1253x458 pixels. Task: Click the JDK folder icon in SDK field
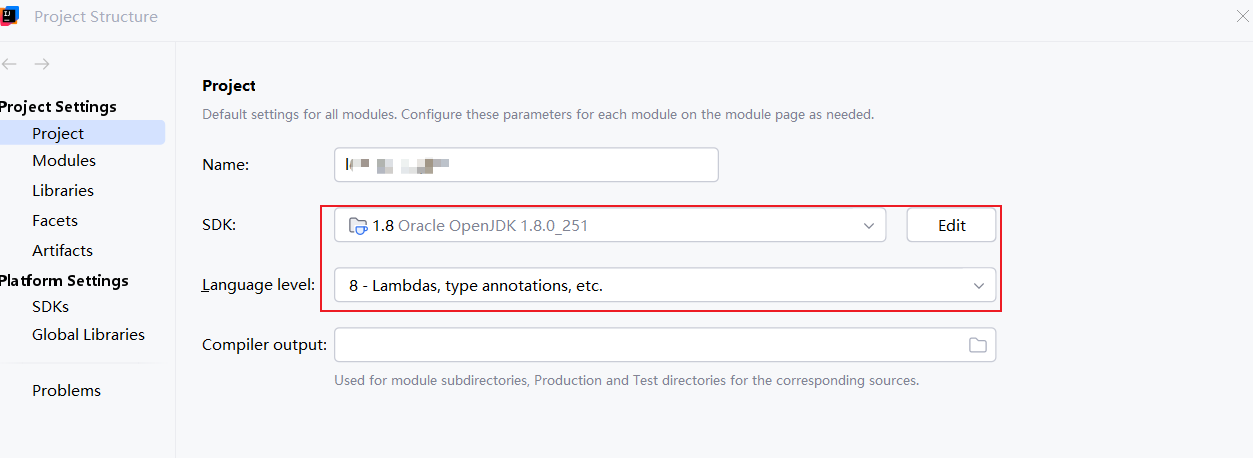click(x=357, y=226)
